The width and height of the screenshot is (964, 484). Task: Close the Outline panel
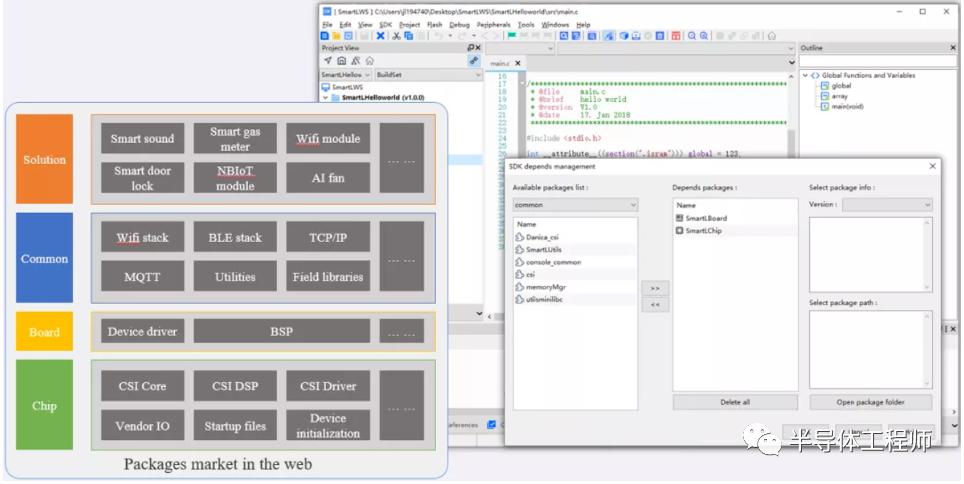954,47
